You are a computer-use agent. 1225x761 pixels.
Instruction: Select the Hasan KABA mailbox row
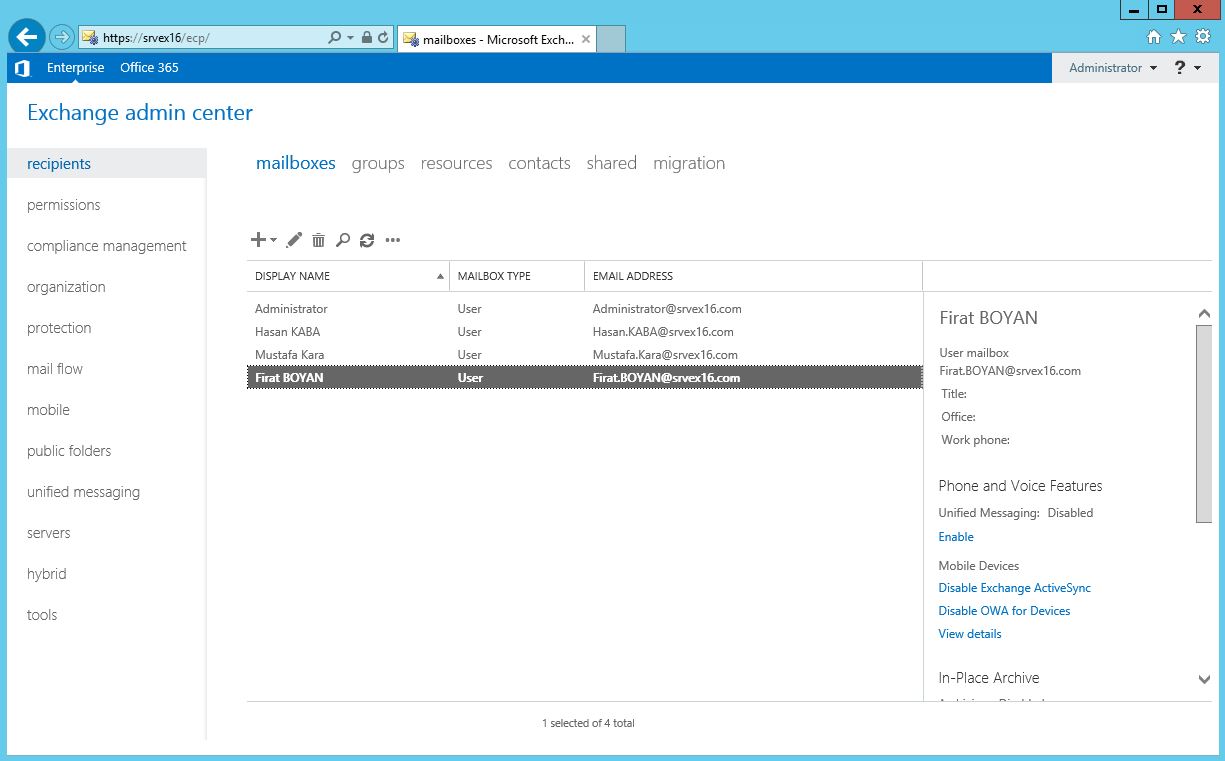[584, 332]
